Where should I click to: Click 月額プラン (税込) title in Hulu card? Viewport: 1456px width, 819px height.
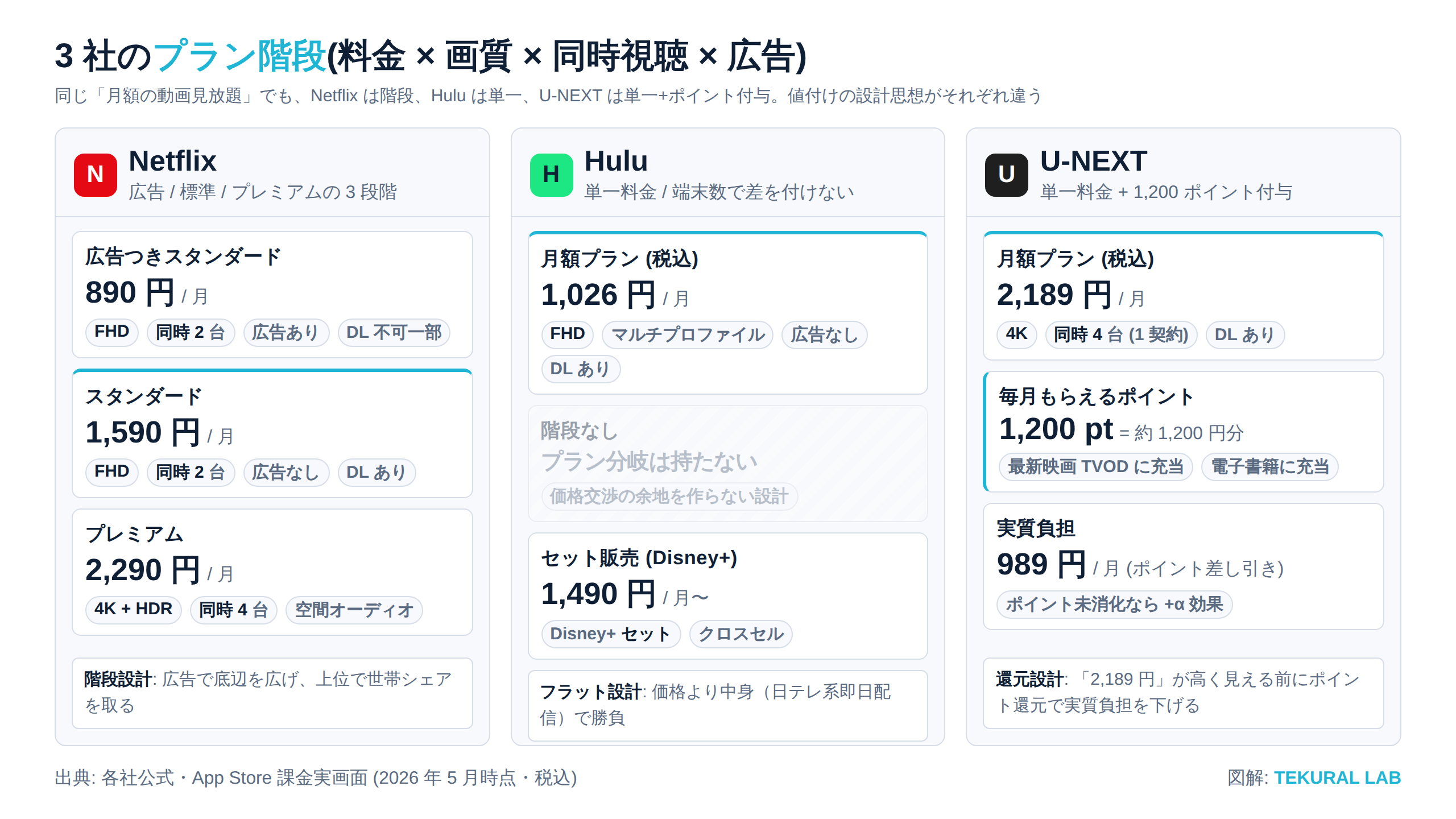click(619, 259)
